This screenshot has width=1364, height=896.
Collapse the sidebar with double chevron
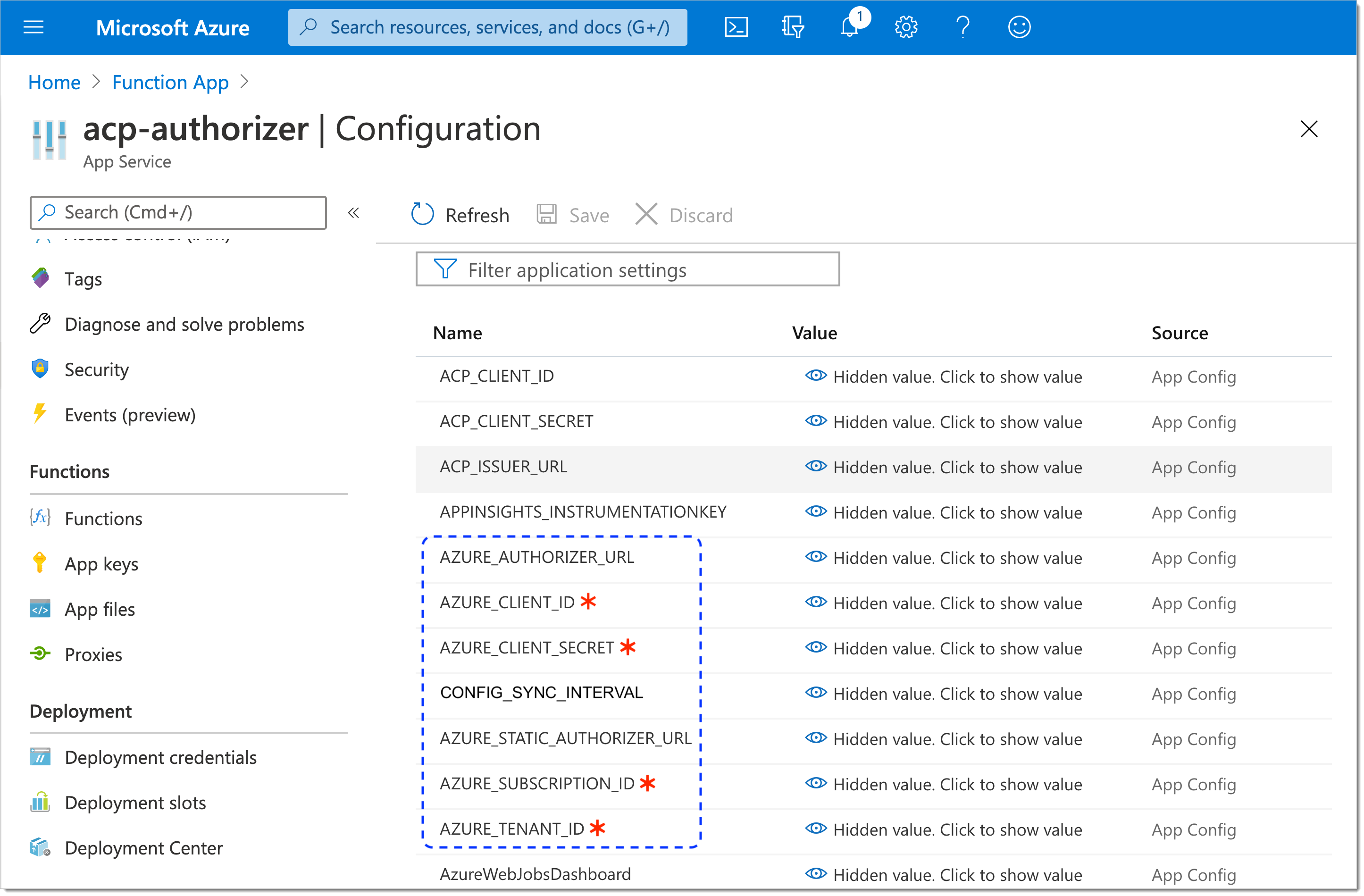tap(354, 213)
